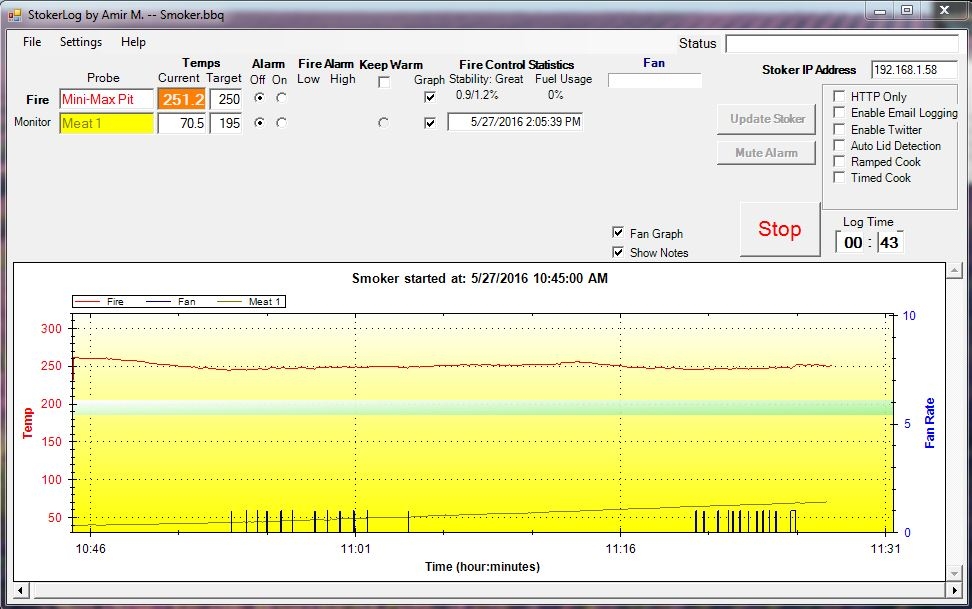This screenshot has width=972, height=609.
Task: Toggle Enable Email Logging checkbox
Action: click(840, 113)
